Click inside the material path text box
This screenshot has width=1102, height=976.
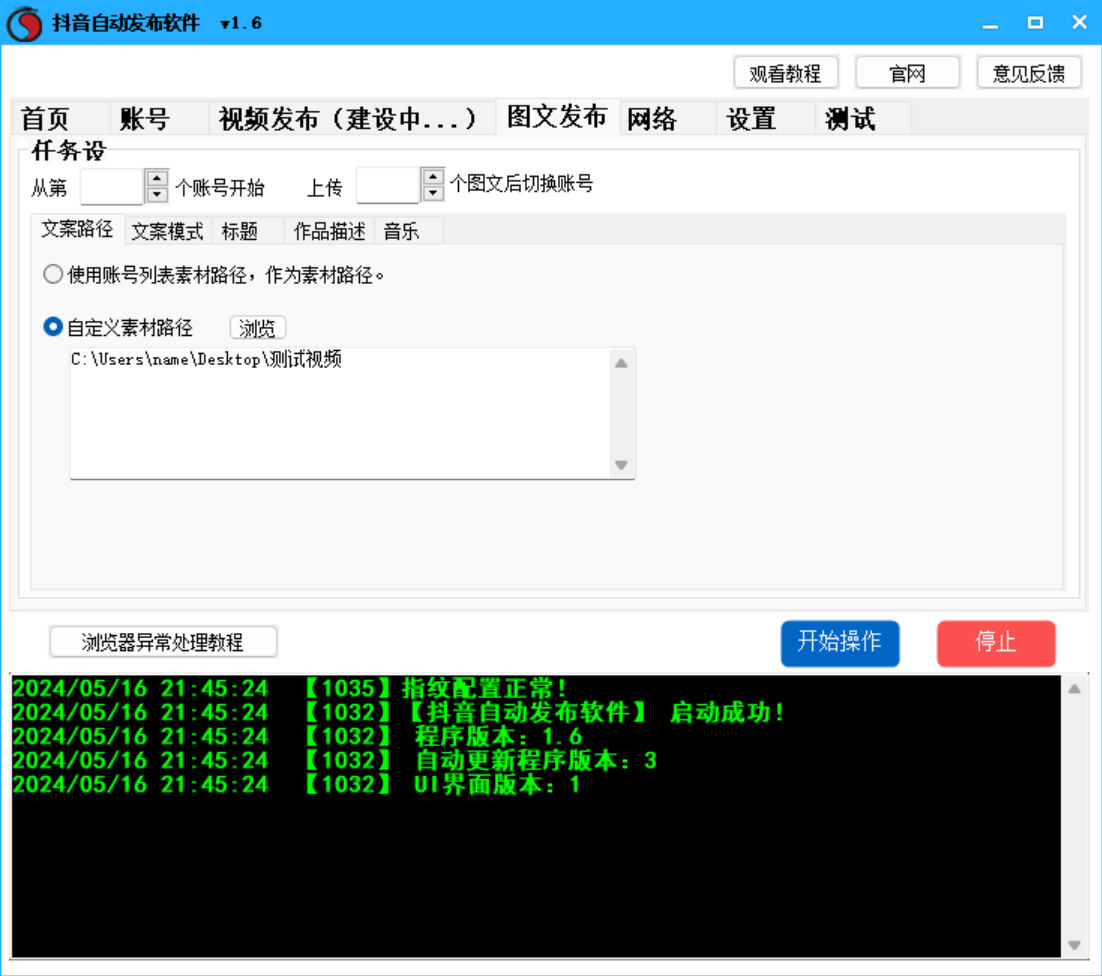pyautogui.click(x=341, y=413)
